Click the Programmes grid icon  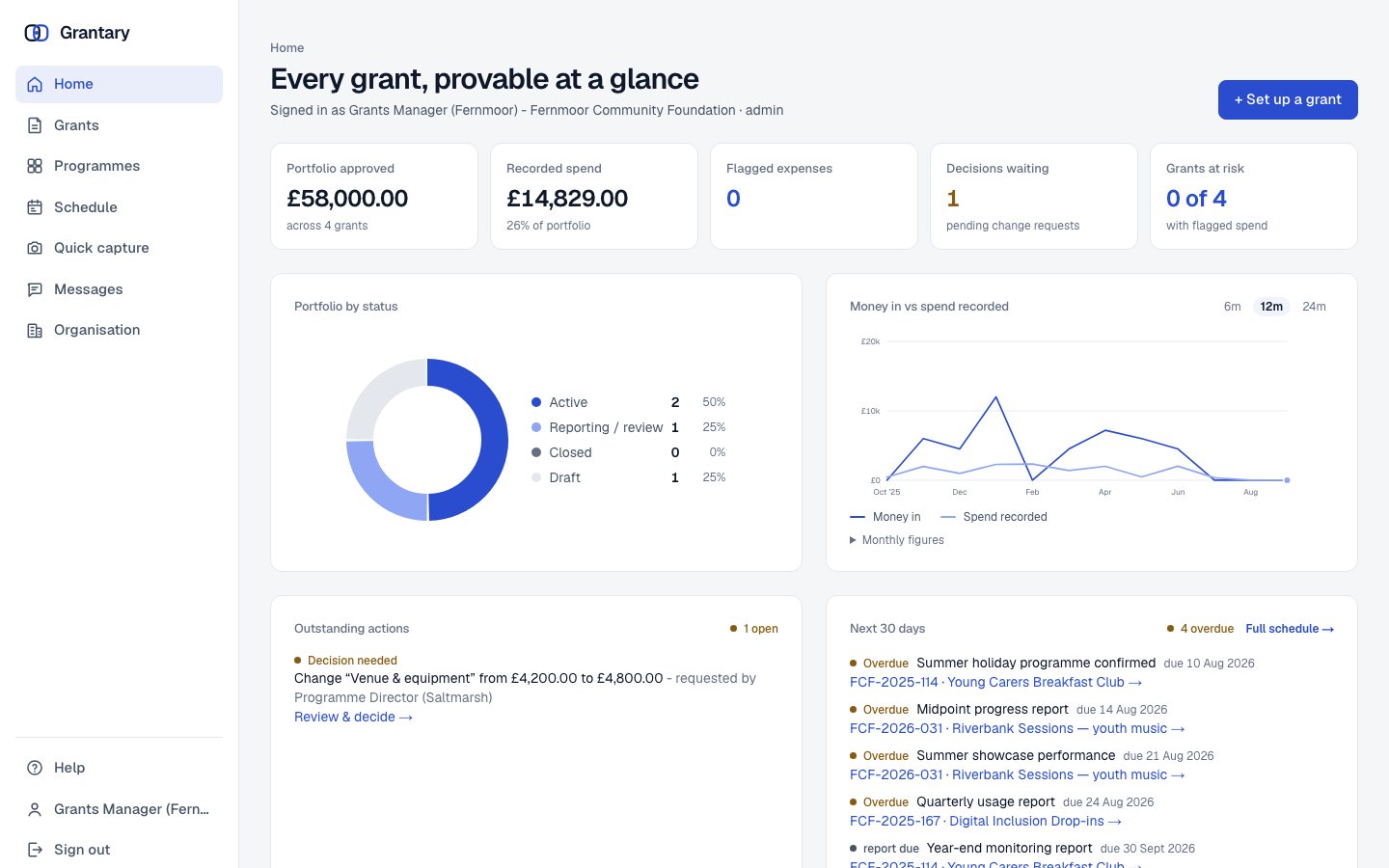click(x=35, y=166)
